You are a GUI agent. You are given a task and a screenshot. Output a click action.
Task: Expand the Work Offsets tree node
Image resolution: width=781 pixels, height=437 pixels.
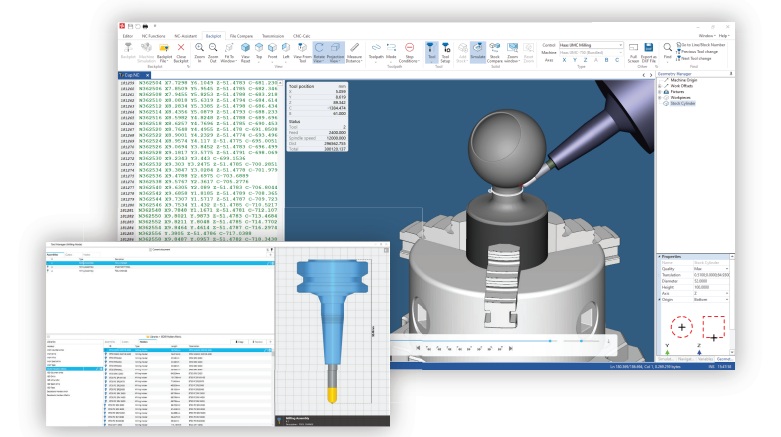pos(660,86)
